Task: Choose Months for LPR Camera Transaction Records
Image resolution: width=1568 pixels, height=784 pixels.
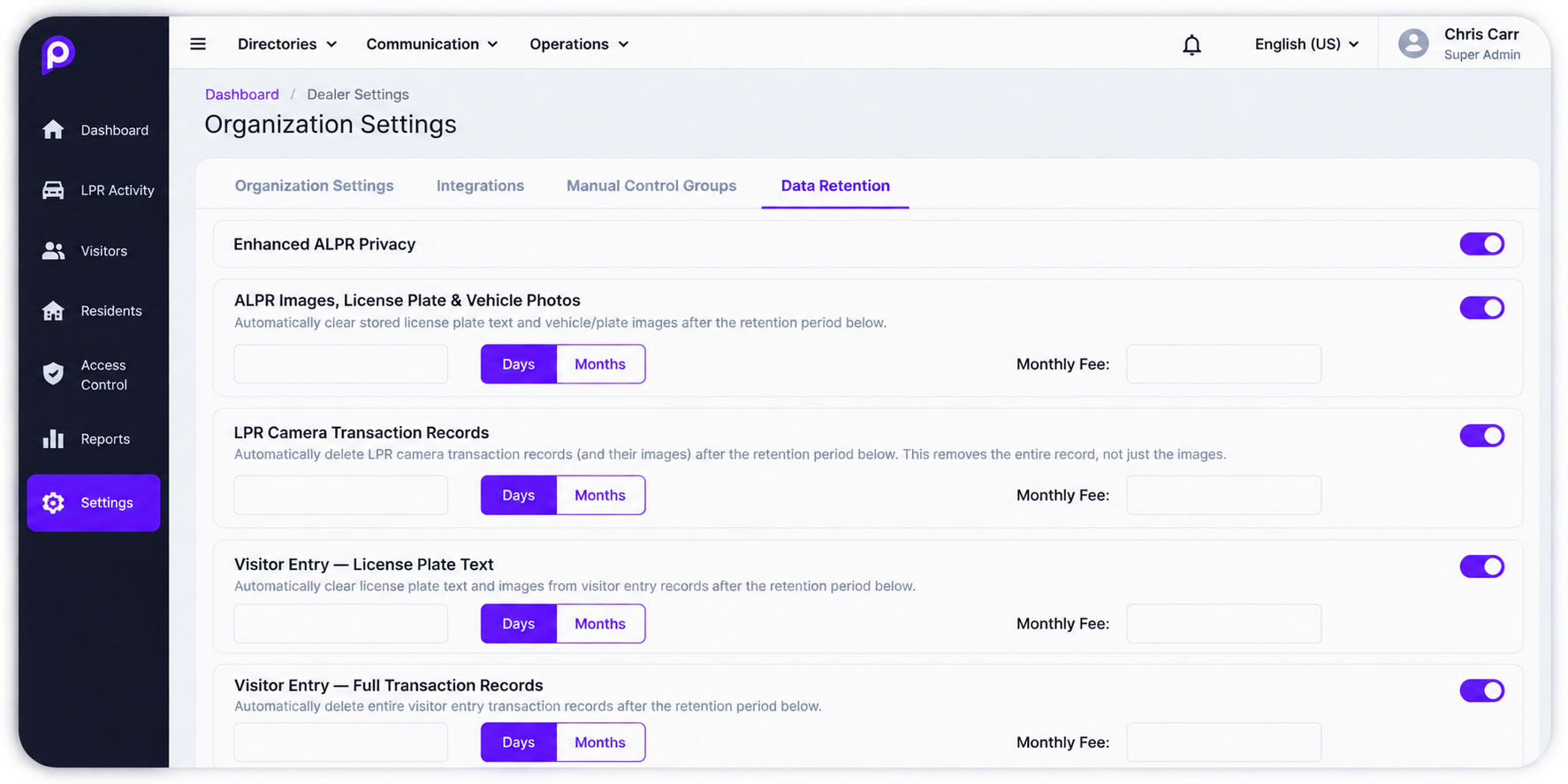Action: pos(600,495)
